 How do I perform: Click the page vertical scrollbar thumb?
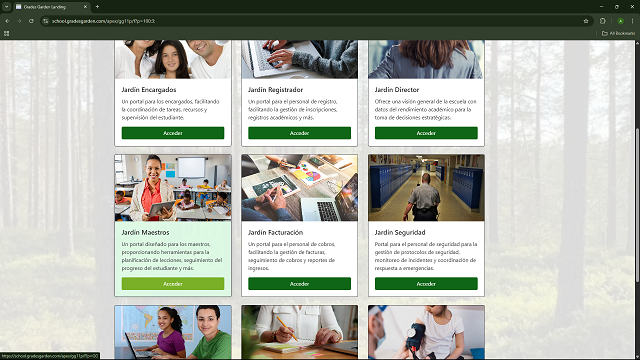click(637, 205)
